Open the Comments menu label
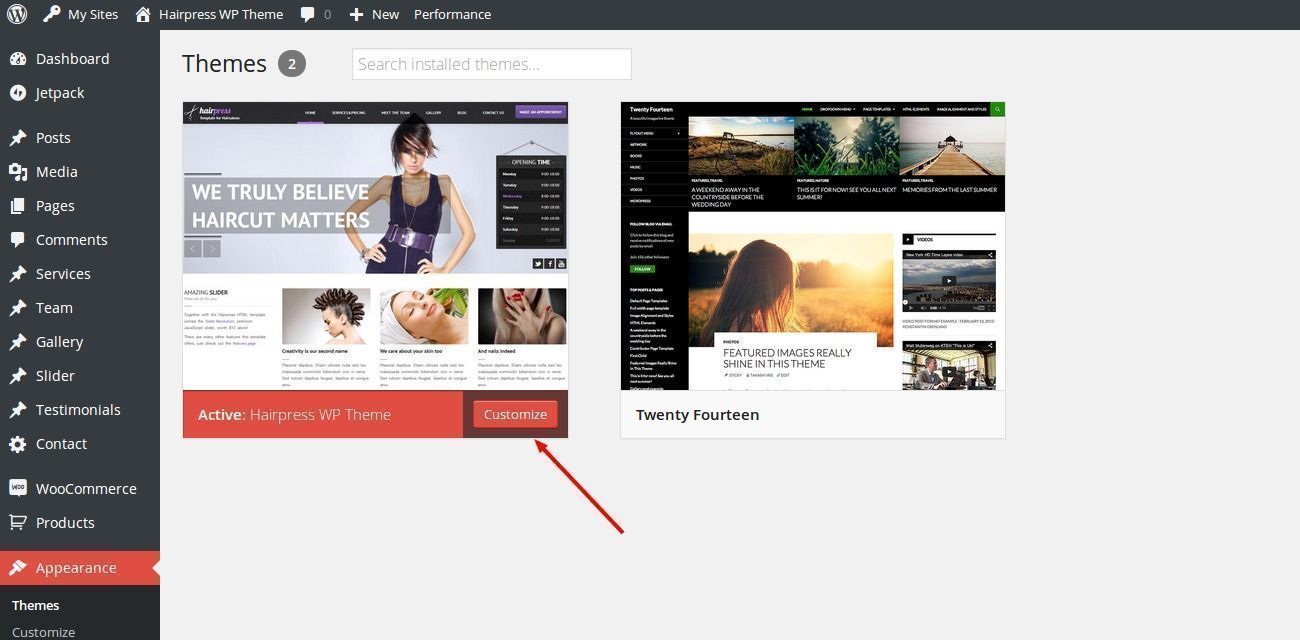 click(71, 240)
